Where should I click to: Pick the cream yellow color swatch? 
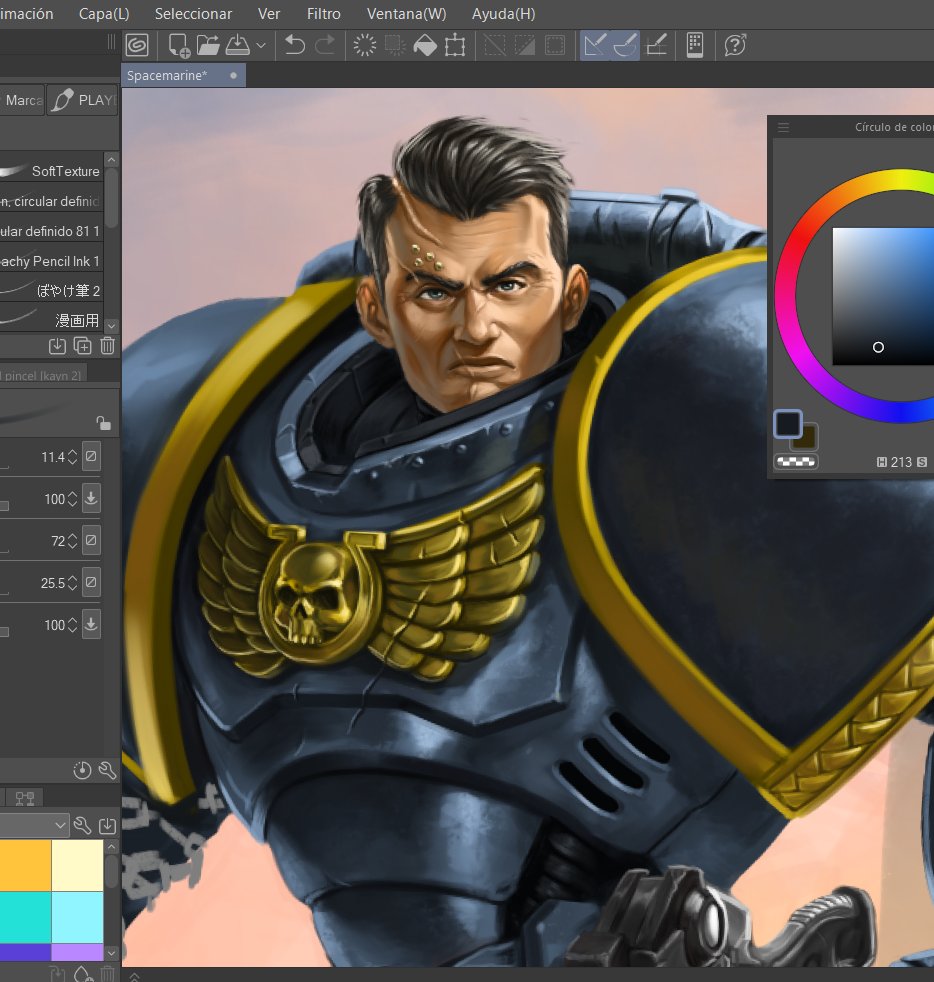[77, 865]
